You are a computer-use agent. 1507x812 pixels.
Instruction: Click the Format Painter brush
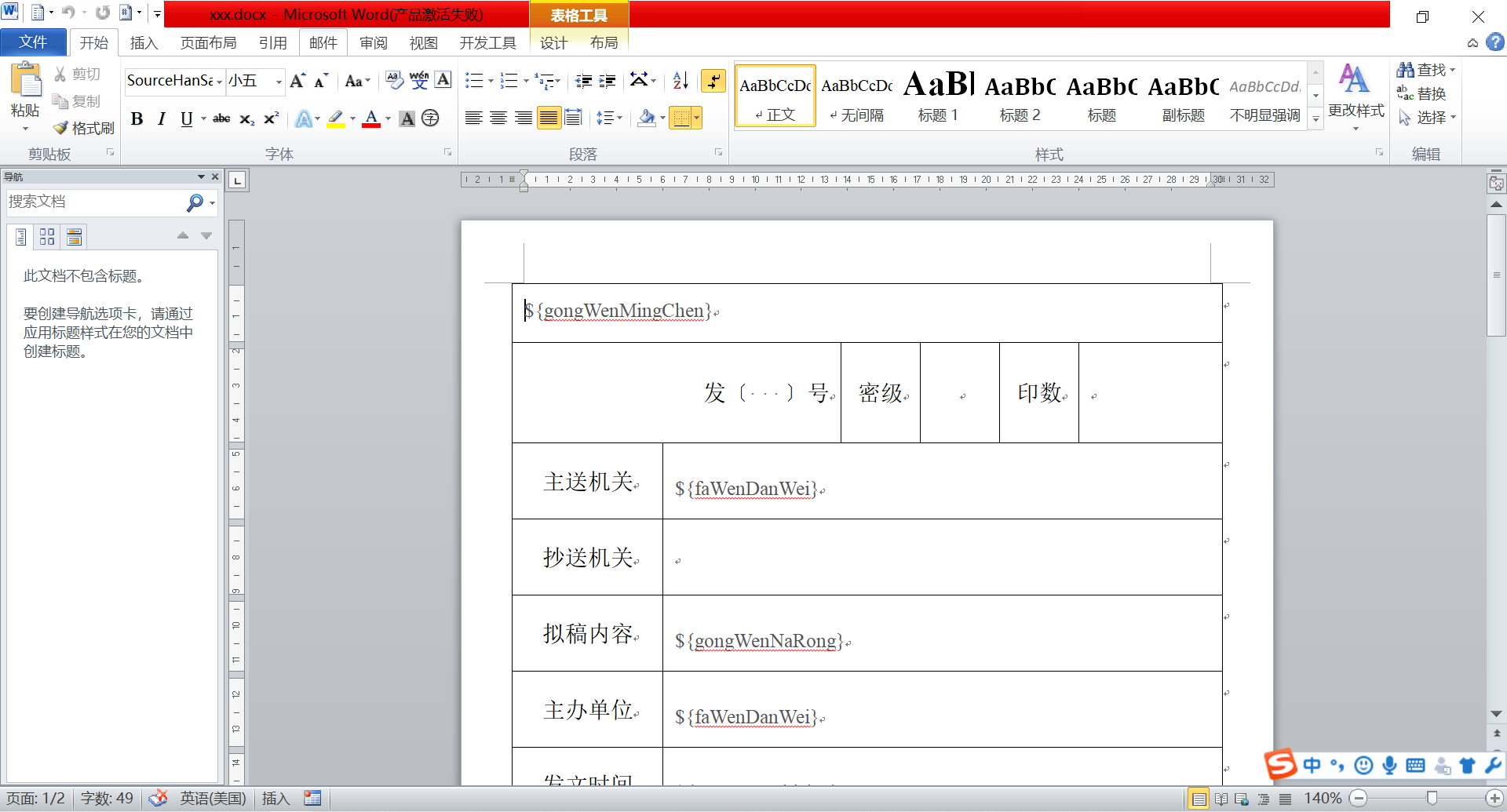pyautogui.click(x=60, y=128)
